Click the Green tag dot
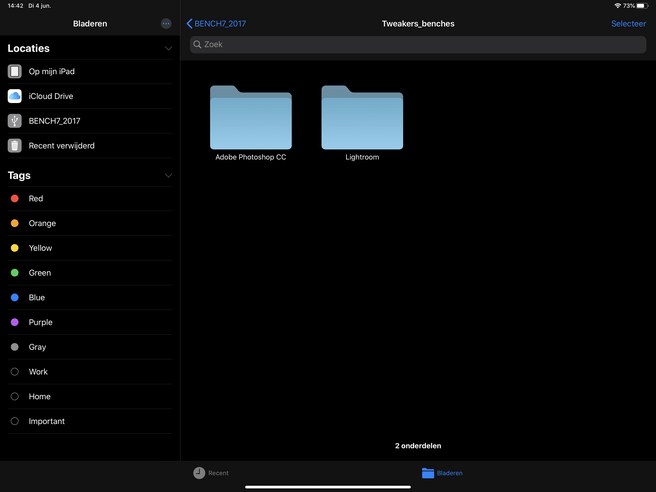This screenshot has height=492, width=656. coord(15,273)
